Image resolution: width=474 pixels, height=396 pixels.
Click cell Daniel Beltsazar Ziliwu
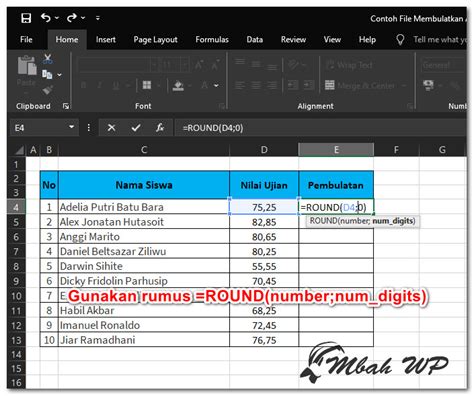[144, 251]
